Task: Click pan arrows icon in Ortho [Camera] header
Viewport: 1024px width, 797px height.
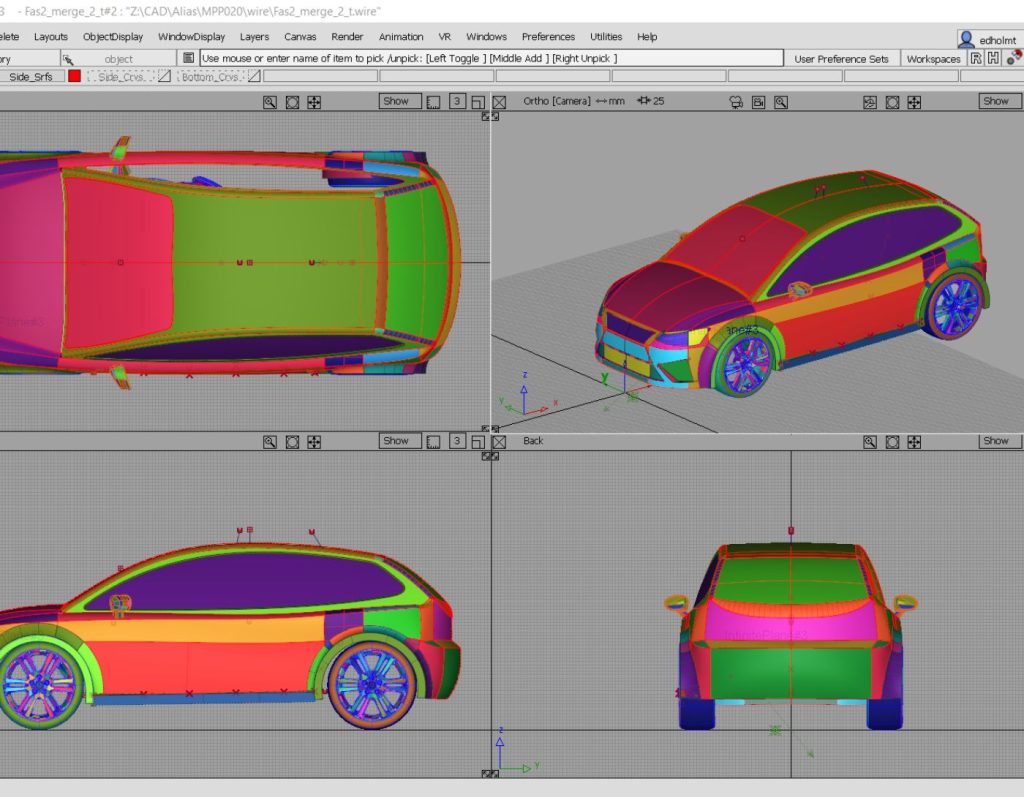Action: click(914, 102)
